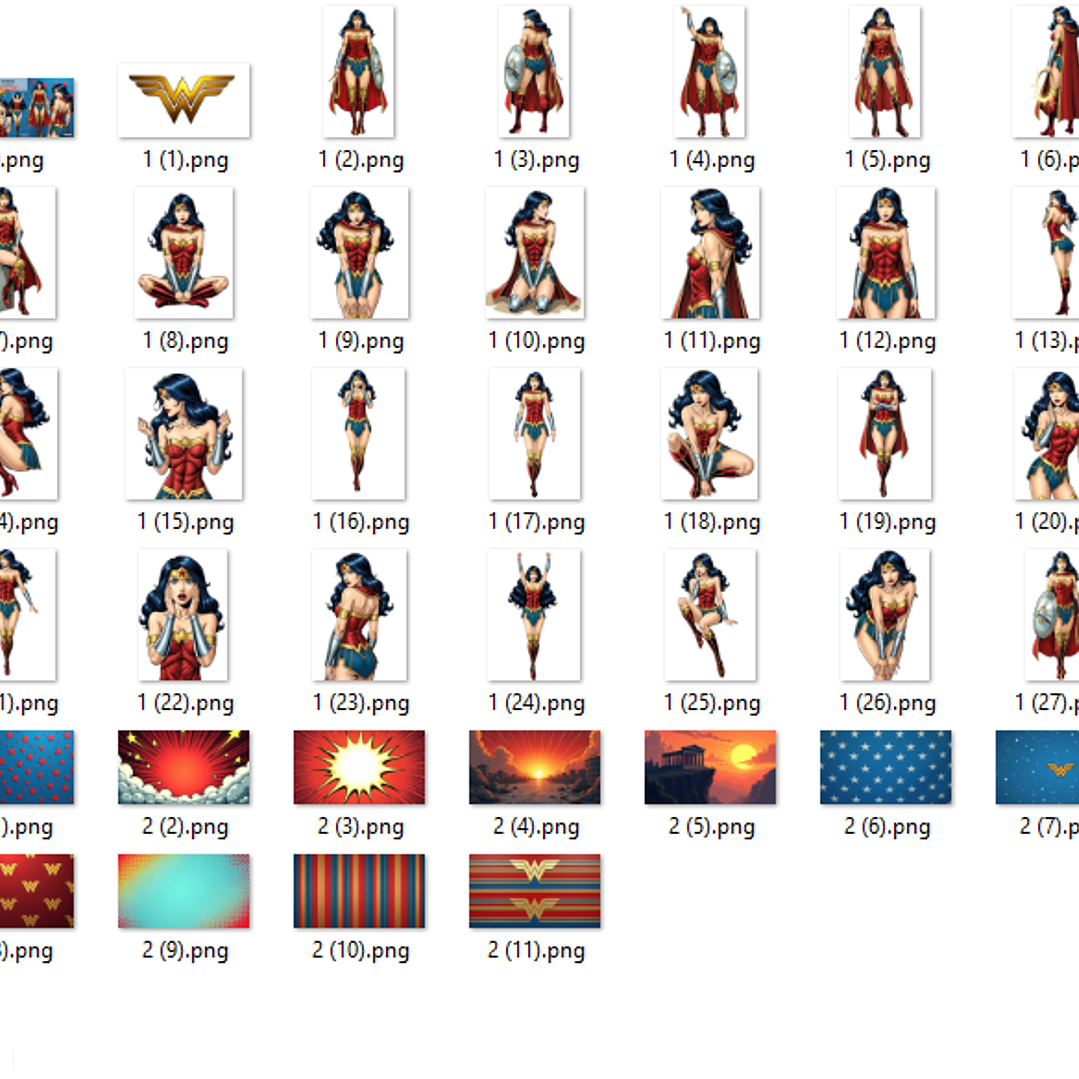
Task: Click the surprised face image 1 (22).png
Action: pos(184,614)
